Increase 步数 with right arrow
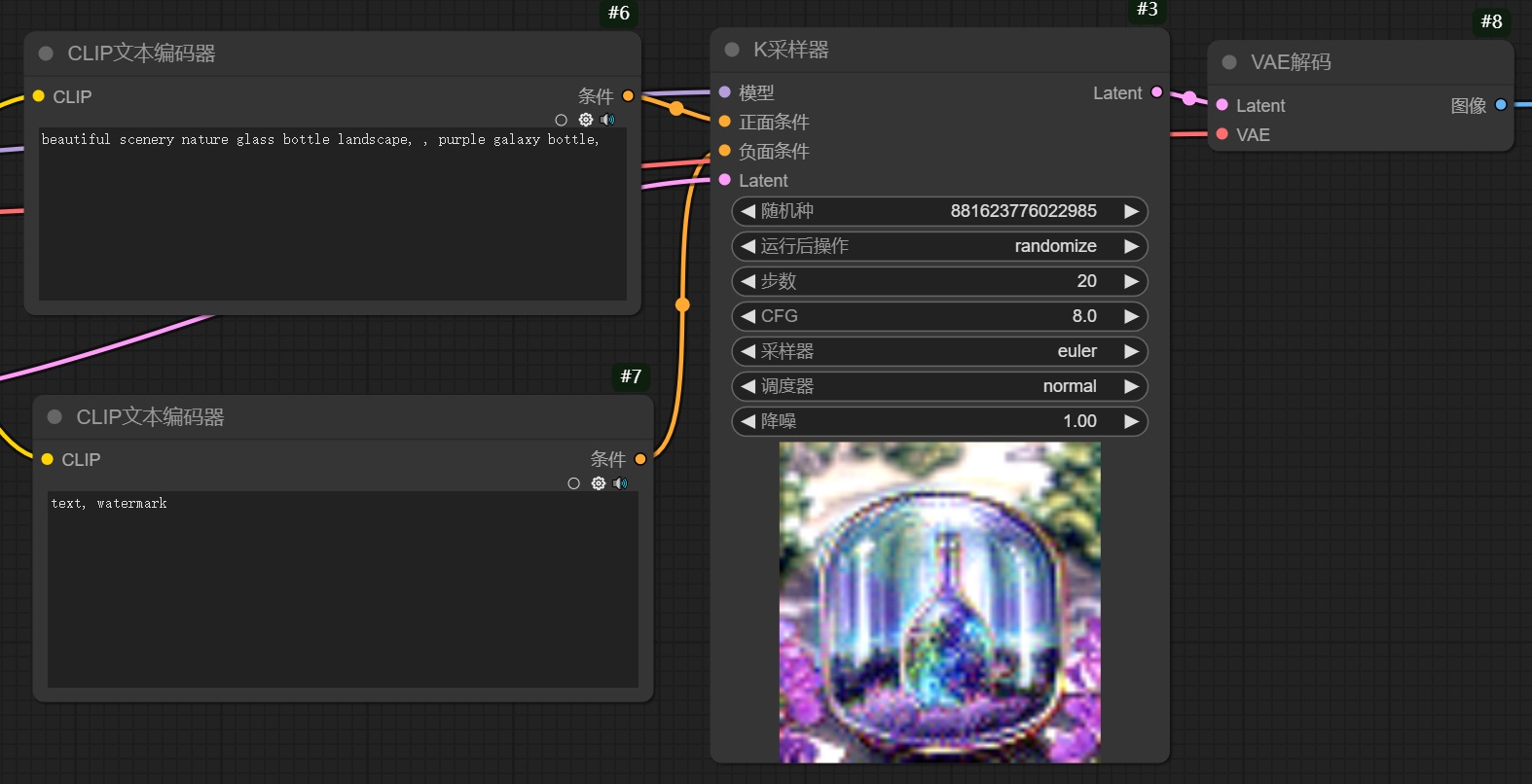The height and width of the screenshot is (784, 1532). pos(1131,281)
